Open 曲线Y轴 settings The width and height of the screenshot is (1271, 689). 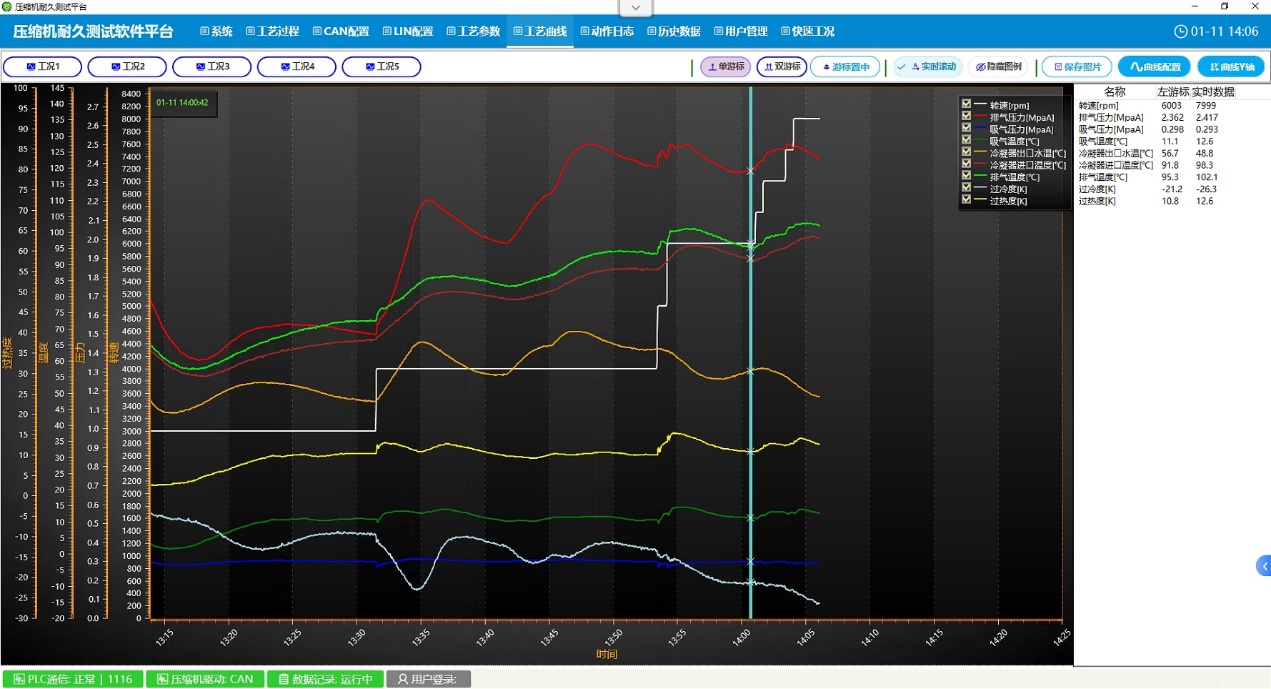pyautogui.click(x=1231, y=67)
